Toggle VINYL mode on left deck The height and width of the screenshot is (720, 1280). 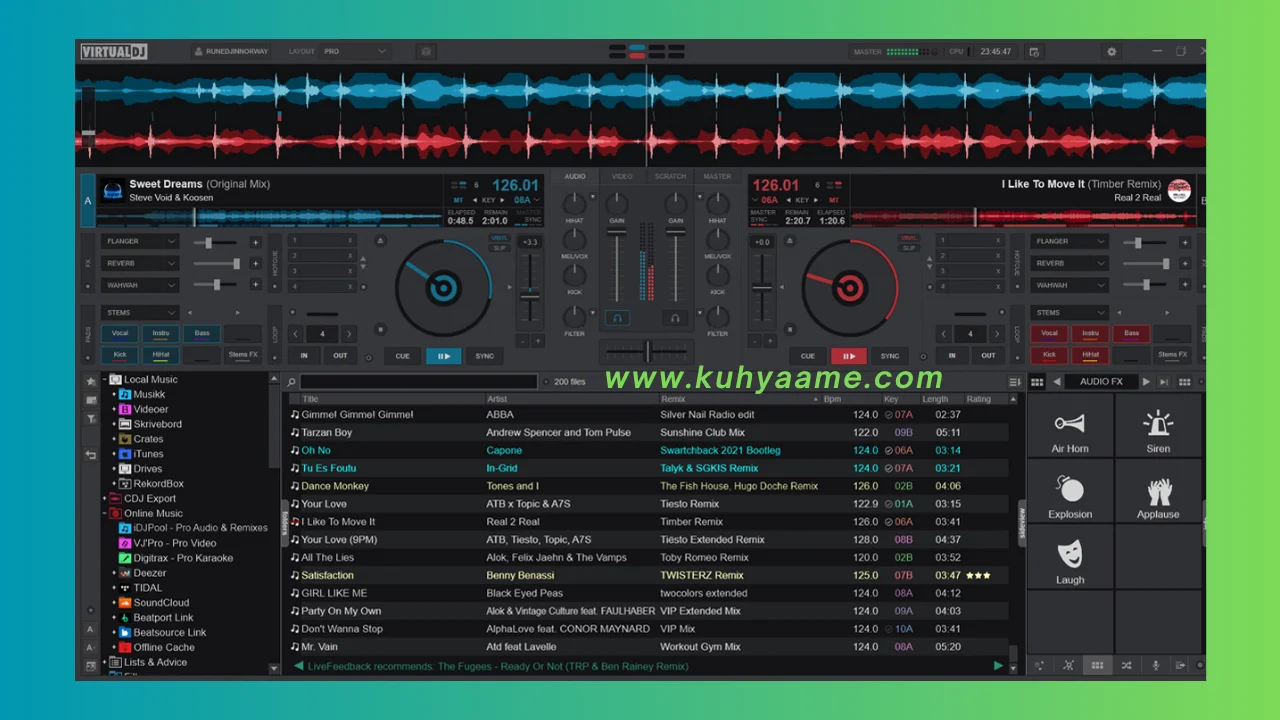point(499,238)
